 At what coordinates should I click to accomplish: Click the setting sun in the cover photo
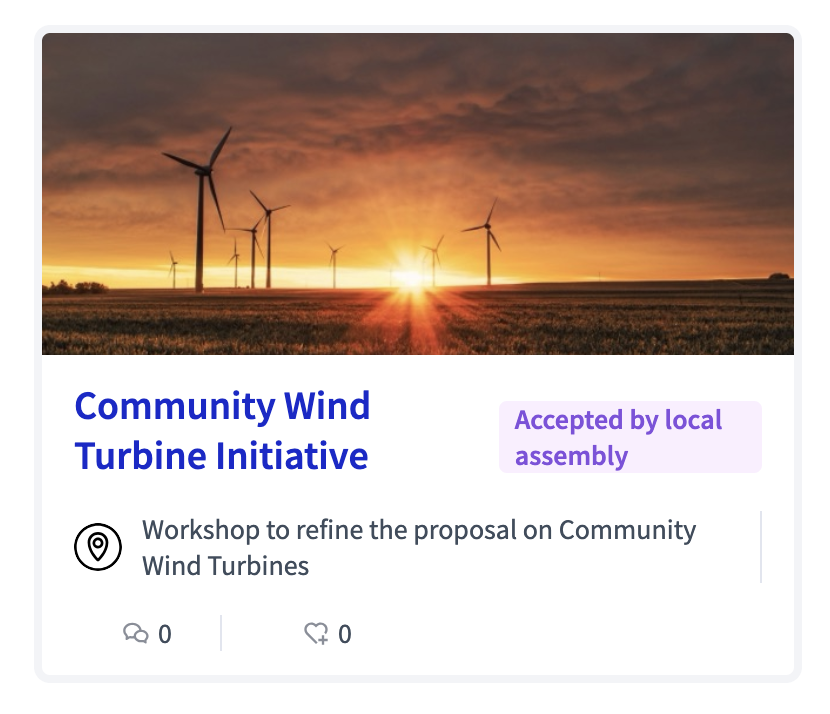click(x=410, y=276)
